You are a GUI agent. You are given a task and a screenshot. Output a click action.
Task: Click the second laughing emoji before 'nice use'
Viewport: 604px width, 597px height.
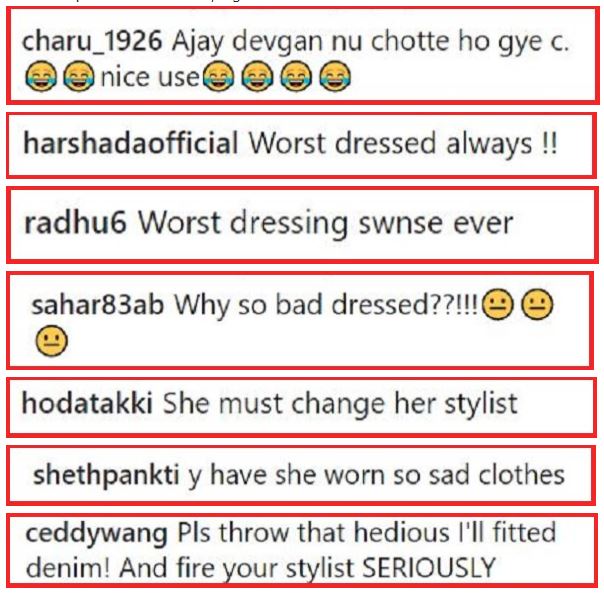pyautogui.click(x=79, y=76)
